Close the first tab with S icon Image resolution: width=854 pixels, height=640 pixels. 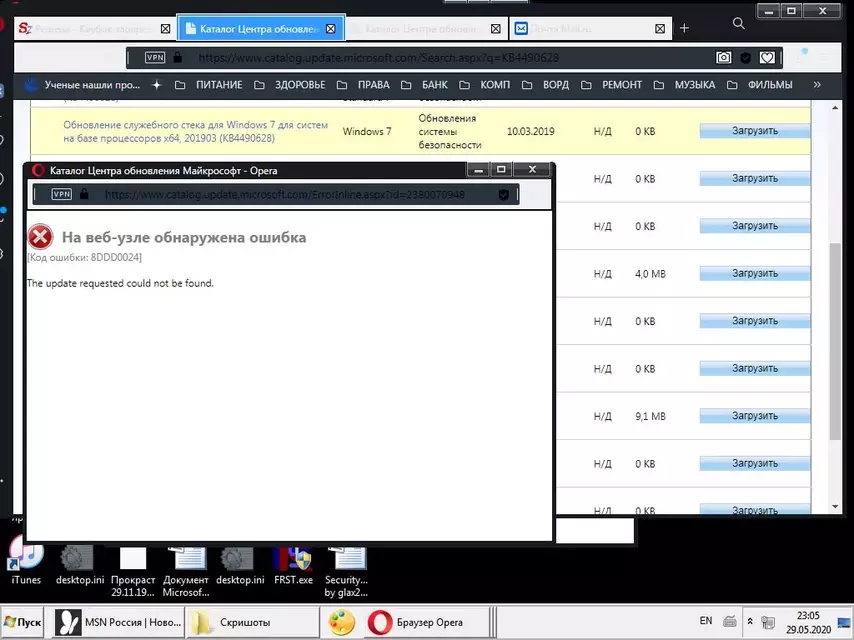click(166, 28)
